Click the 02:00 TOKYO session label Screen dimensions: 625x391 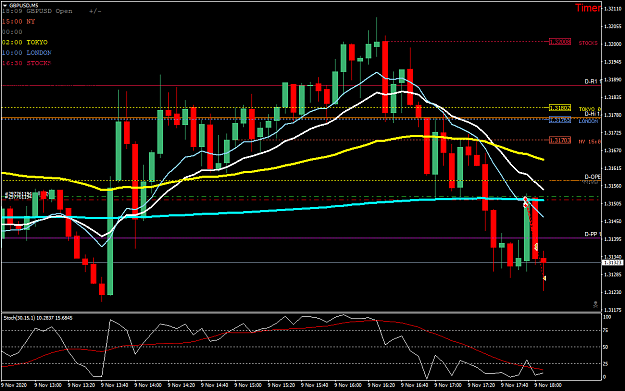(25, 42)
